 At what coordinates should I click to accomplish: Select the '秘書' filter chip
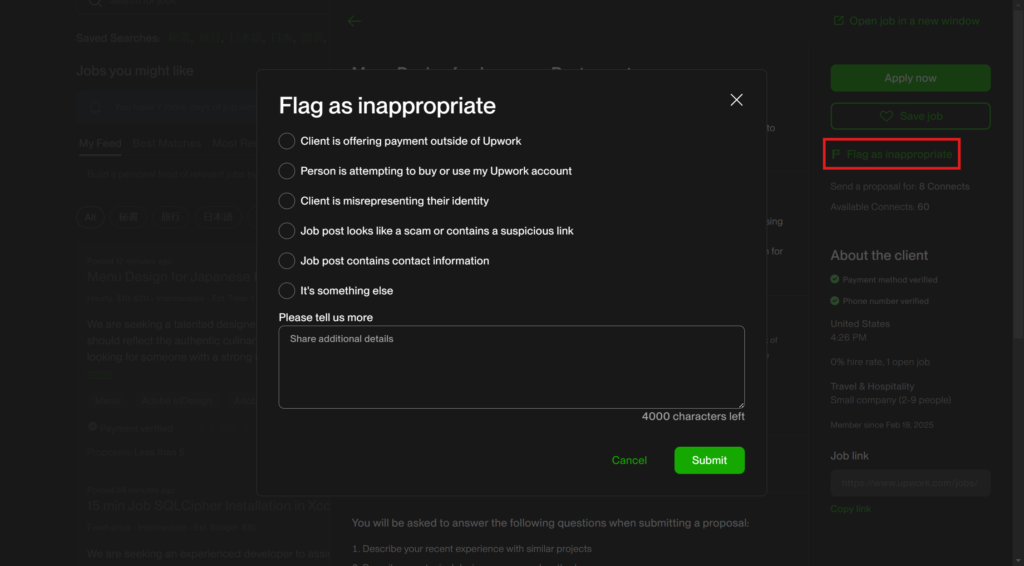128,217
